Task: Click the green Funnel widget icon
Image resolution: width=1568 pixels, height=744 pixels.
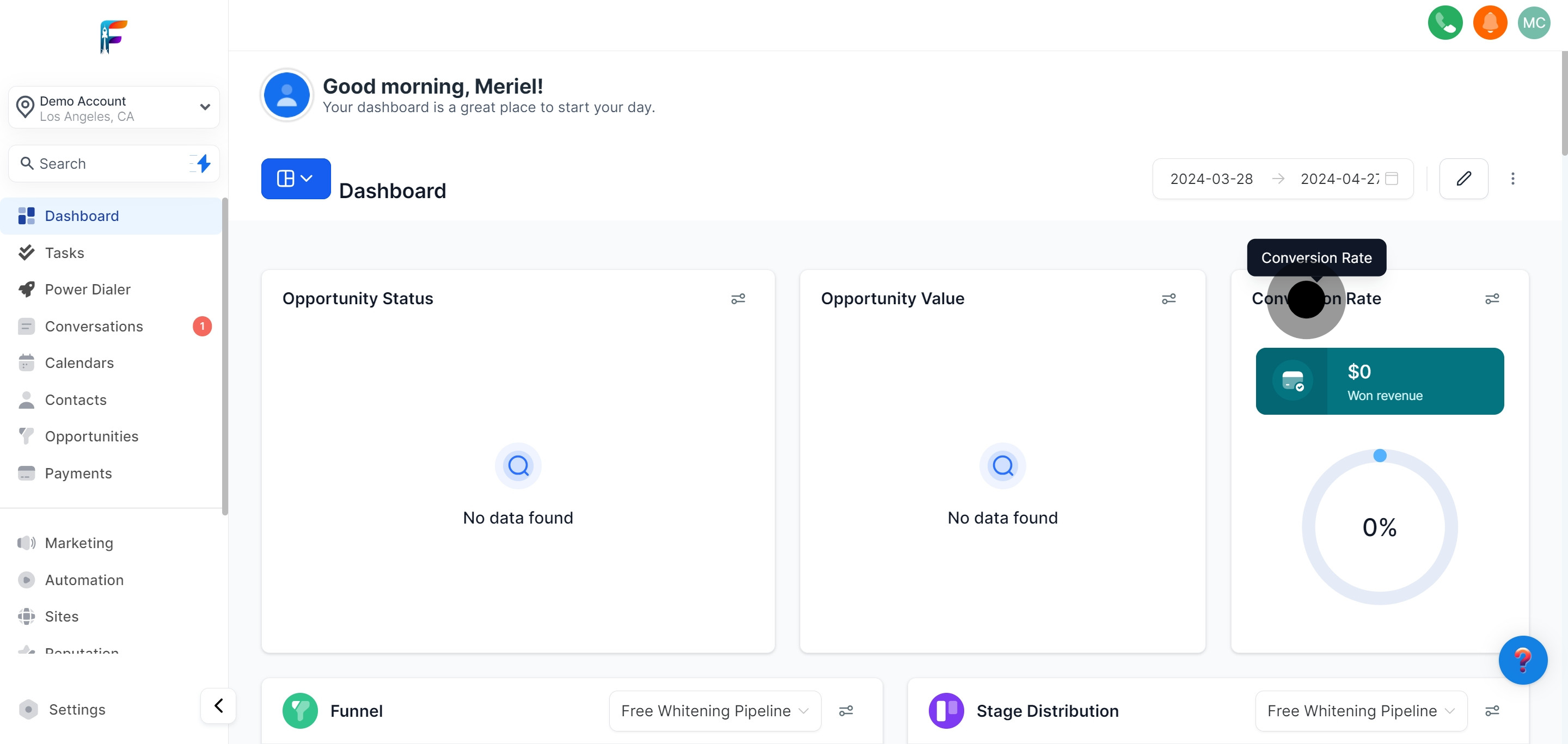Action: coord(300,710)
